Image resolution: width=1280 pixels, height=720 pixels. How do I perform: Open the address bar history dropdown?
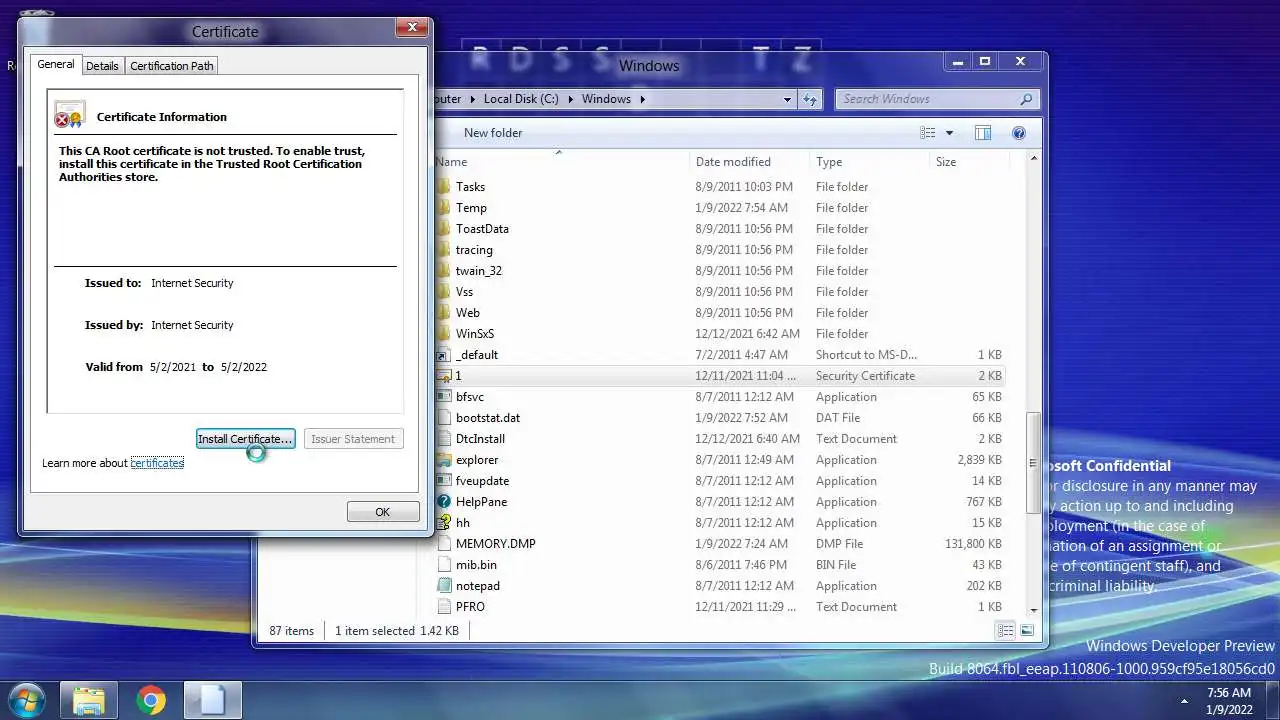(x=788, y=99)
